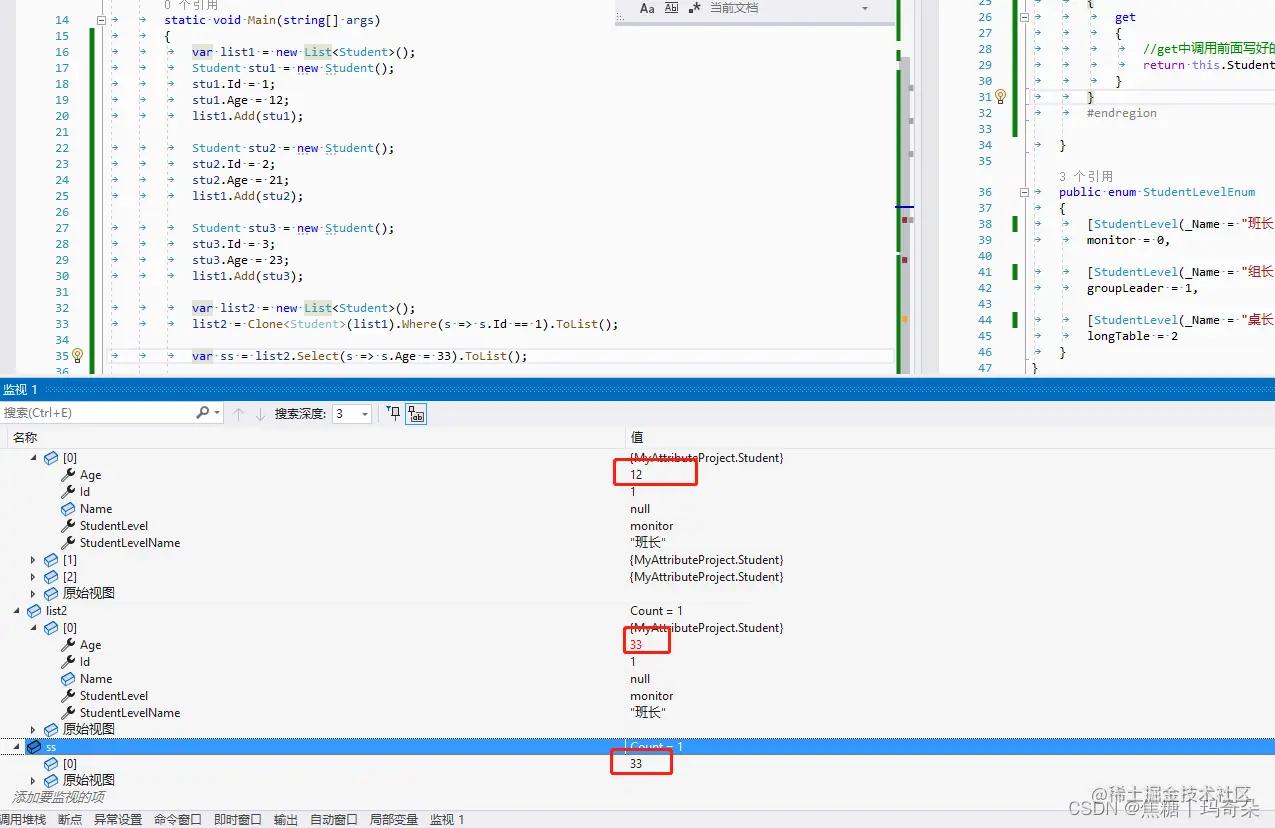
Task: Click the StudentLevelName value "班长" under list2
Action: (x=648, y=713)
